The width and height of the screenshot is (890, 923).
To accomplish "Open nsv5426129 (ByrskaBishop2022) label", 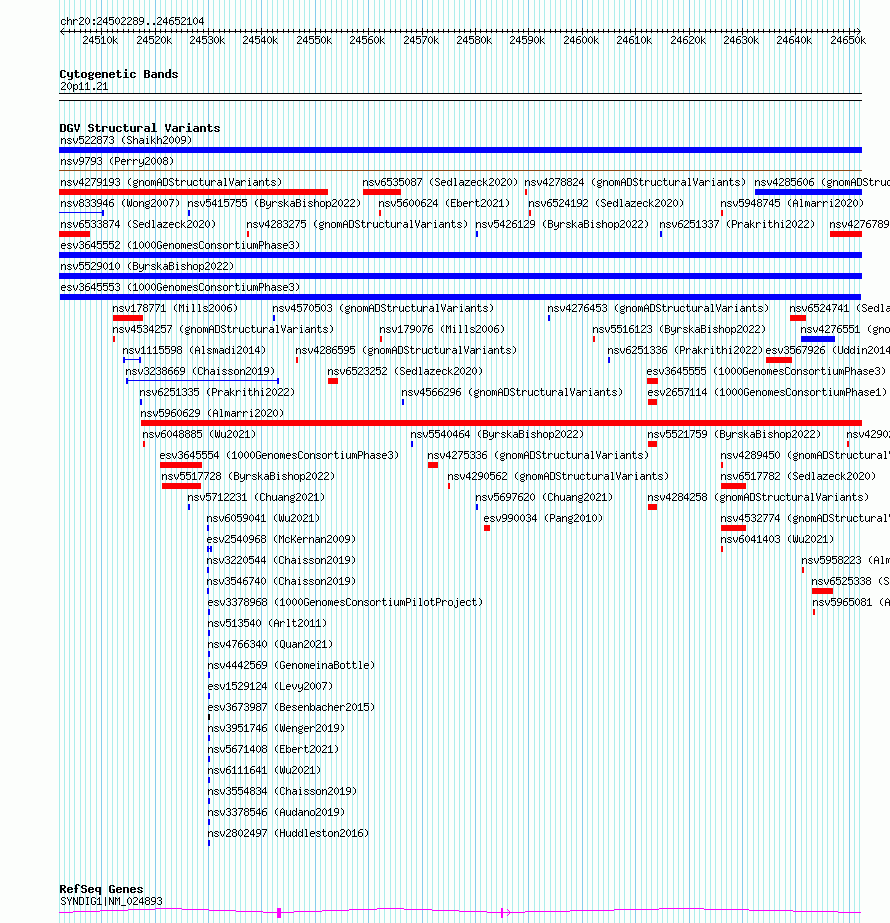I will click(x=562, y=224).
